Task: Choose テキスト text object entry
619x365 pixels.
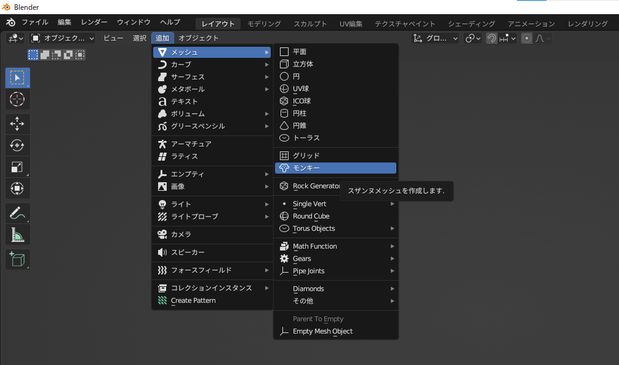Action: [x=212, y=101]
